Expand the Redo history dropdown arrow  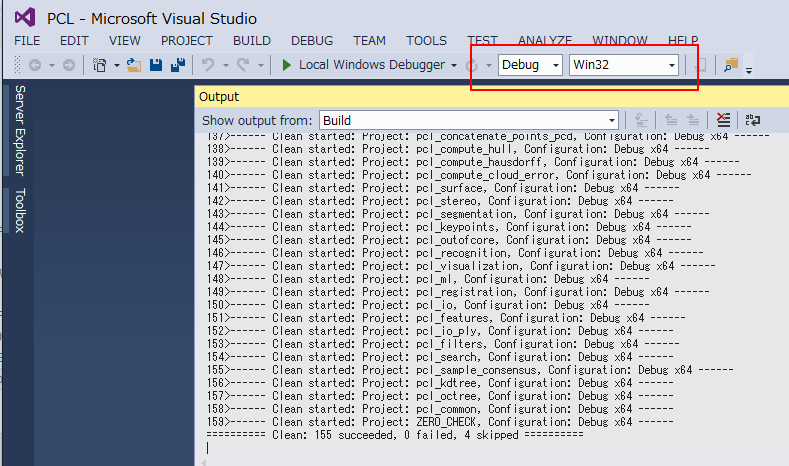[261, 65]
